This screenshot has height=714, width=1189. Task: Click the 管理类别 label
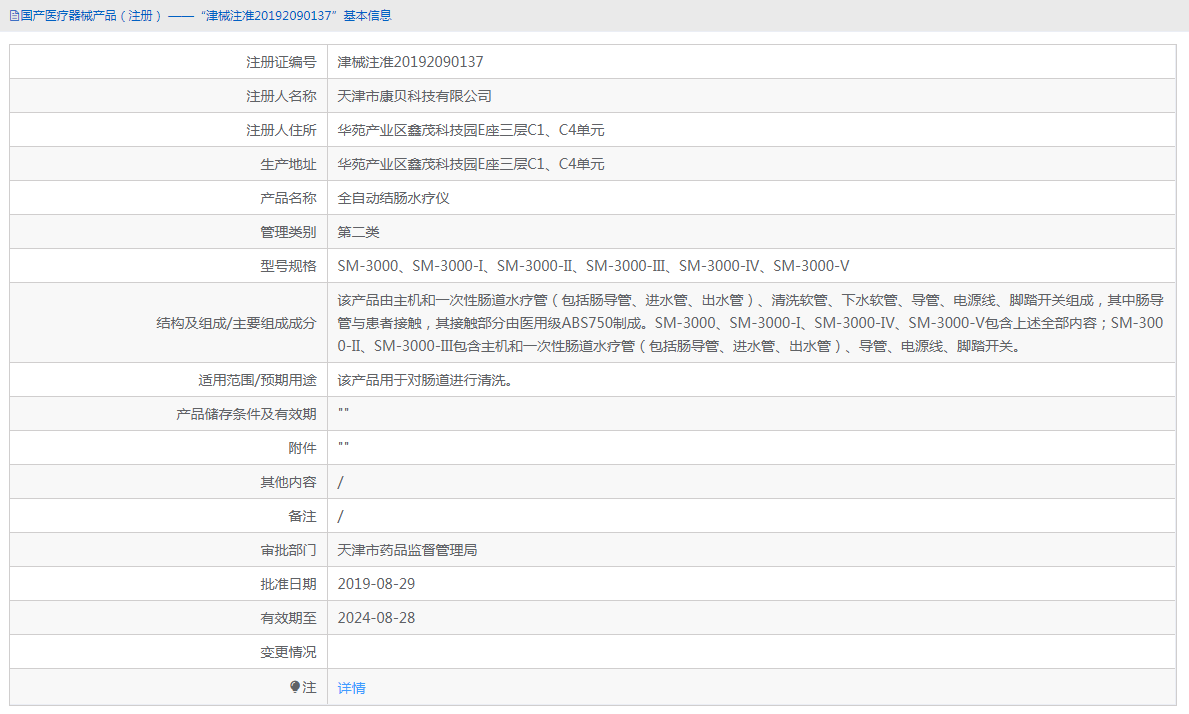point(288,232)
